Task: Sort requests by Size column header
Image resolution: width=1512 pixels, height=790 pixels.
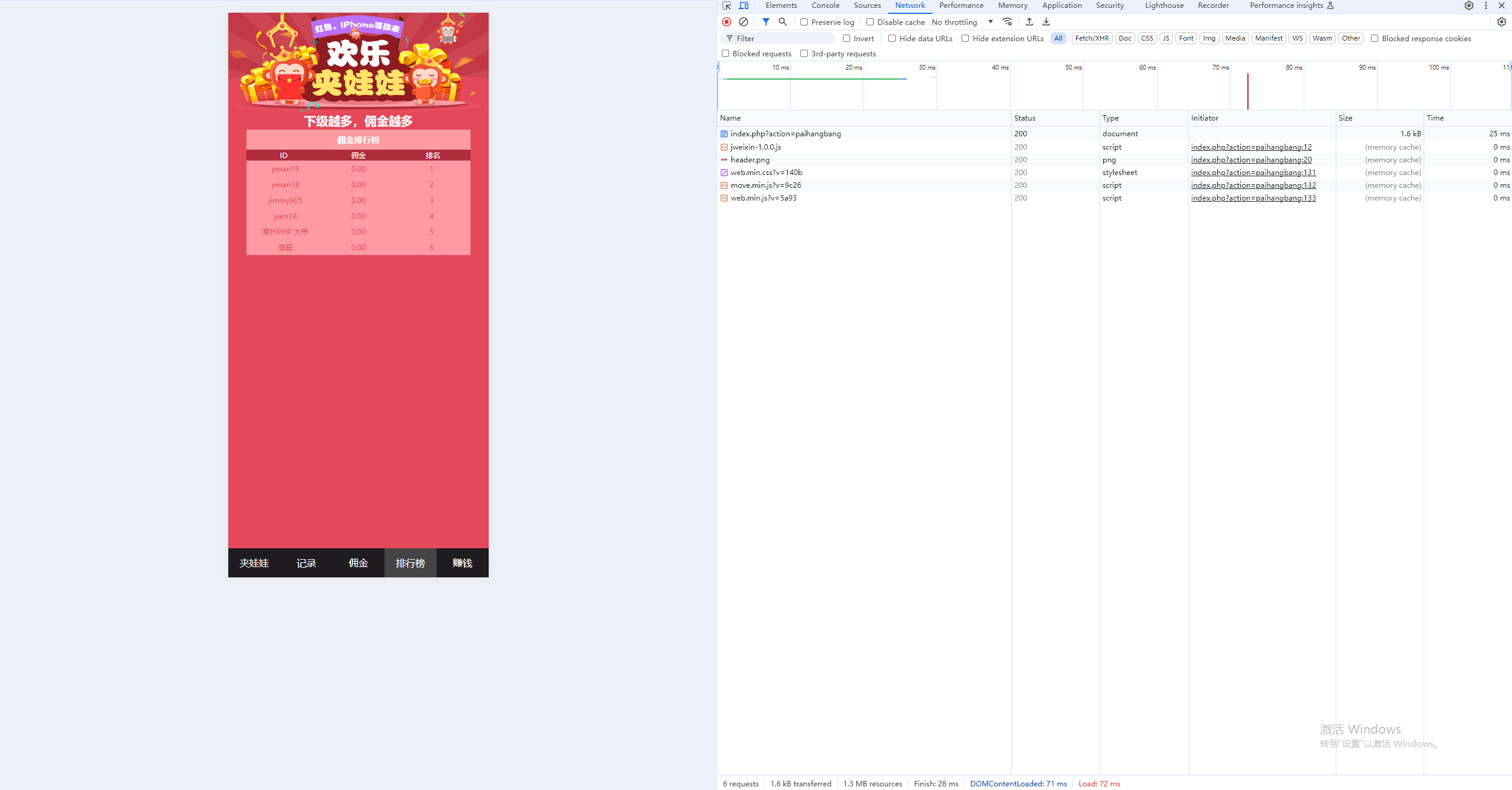Action: (1379, 118)
